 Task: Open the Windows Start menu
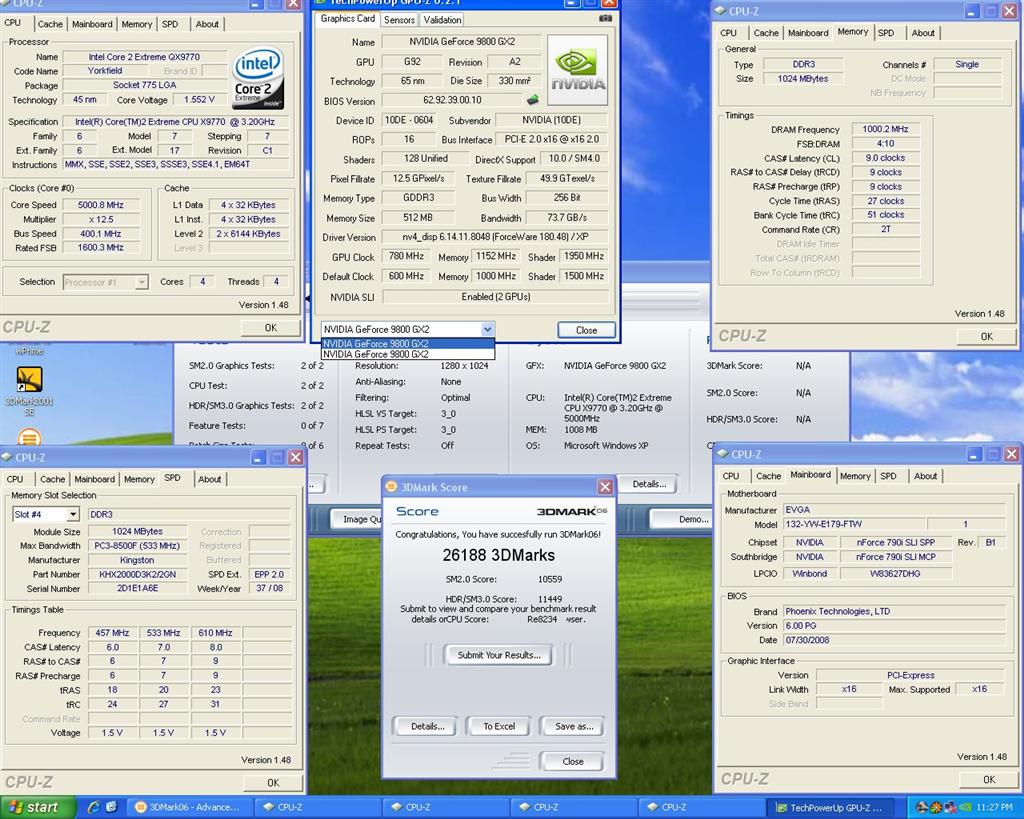[x=37, y=807]
